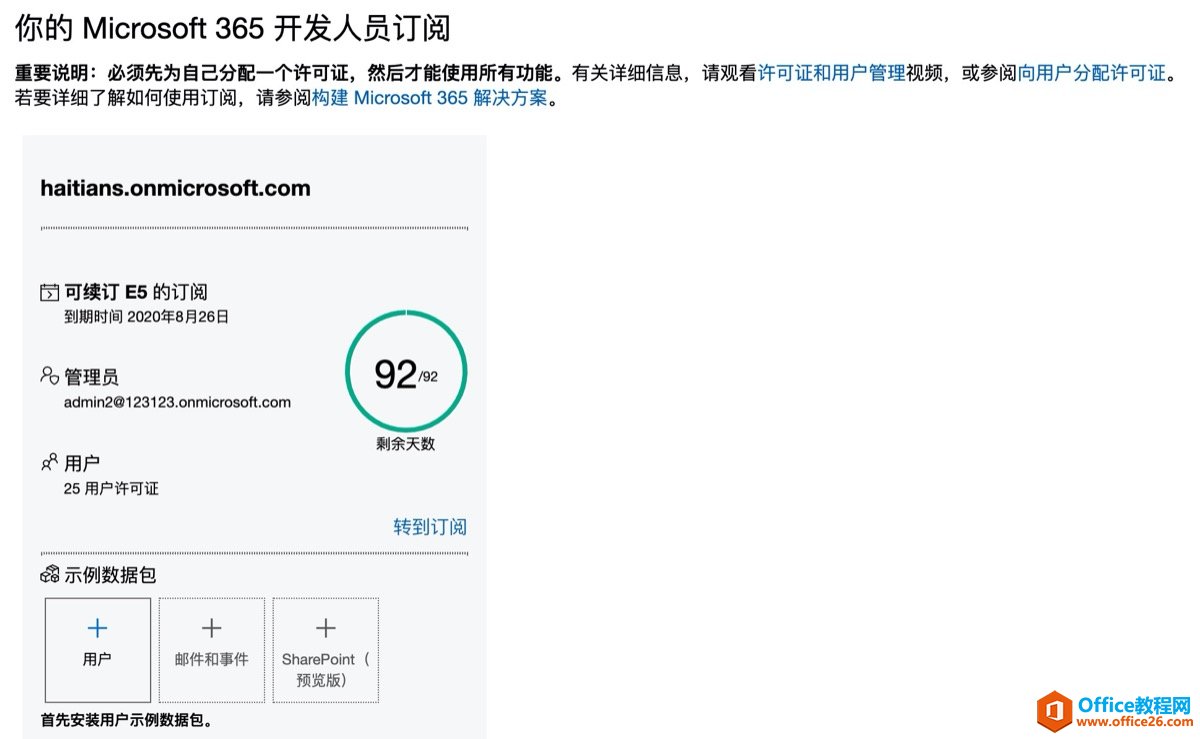Add the 邮件和事件 sample data pack
1200x739 pixels.
(x=212, y=650)
